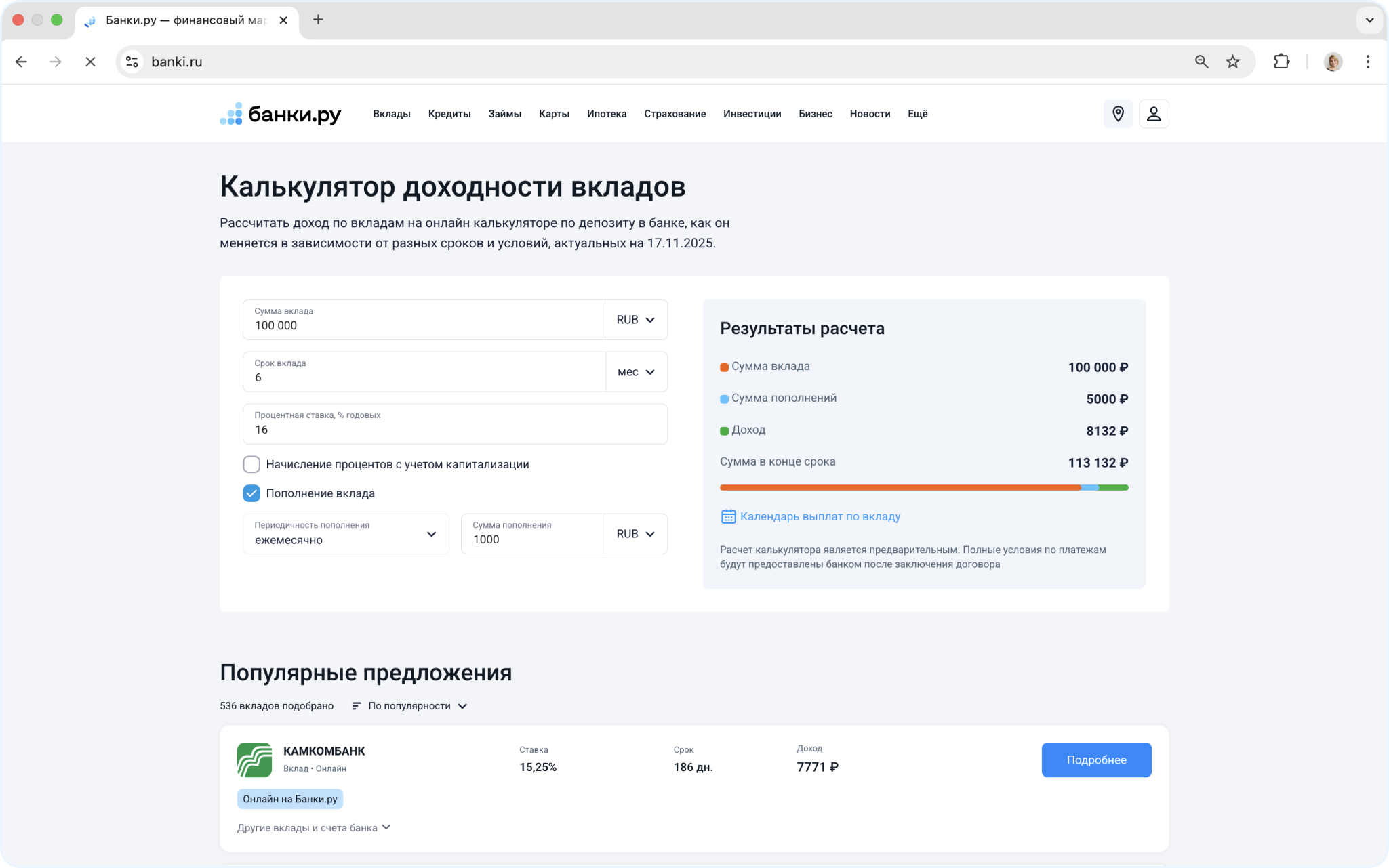Open the term unit мес dropdown

[635, 372]
